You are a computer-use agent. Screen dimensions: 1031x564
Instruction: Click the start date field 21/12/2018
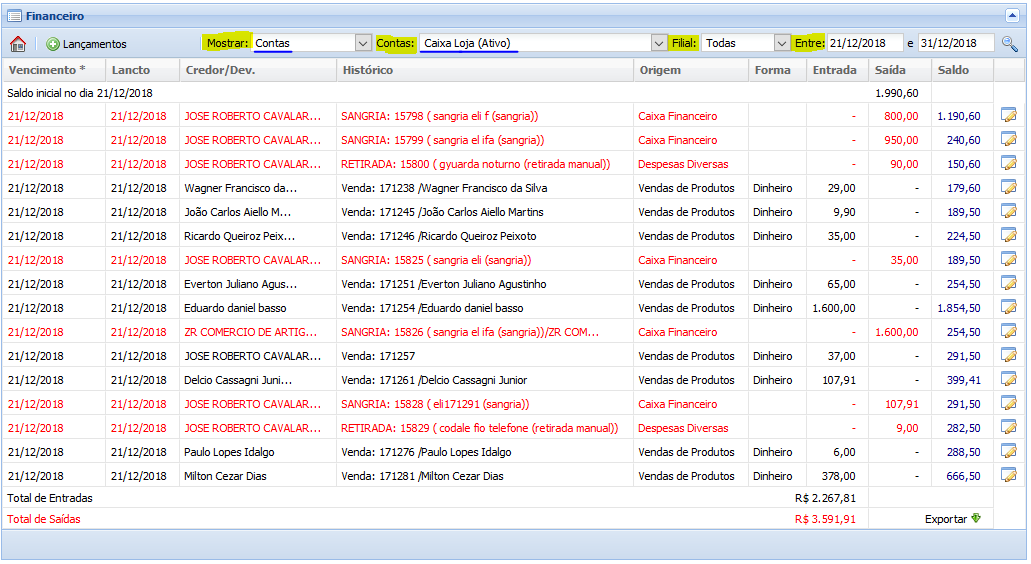click(x=865, y=43)
